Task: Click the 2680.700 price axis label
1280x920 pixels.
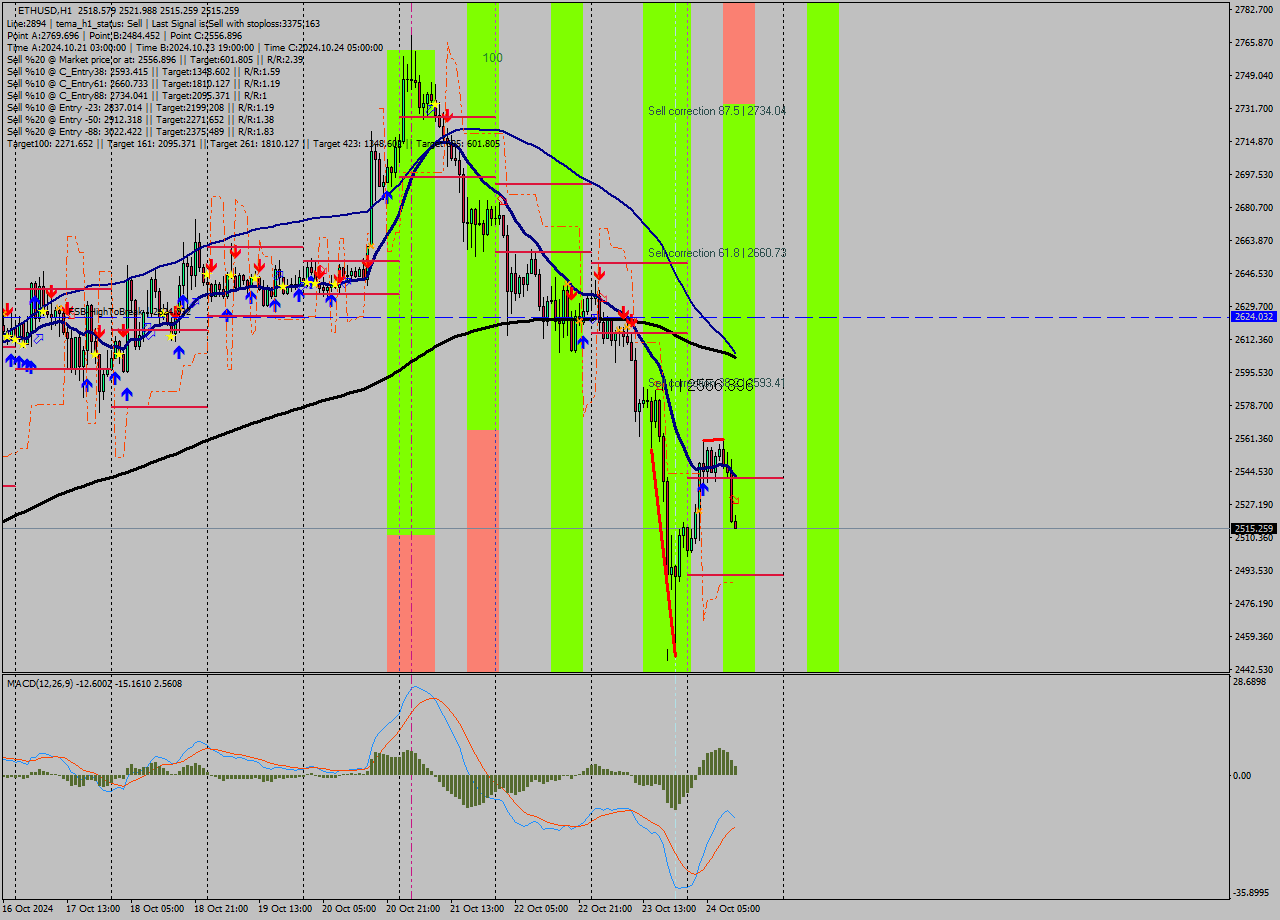Action: click(x=1254, y=207)
